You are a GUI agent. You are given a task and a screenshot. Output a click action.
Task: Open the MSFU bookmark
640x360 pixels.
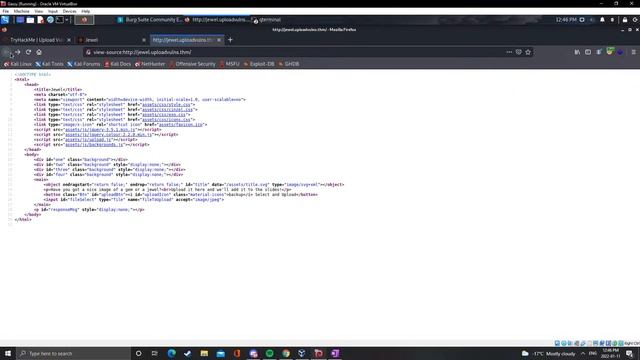(229, 64)
